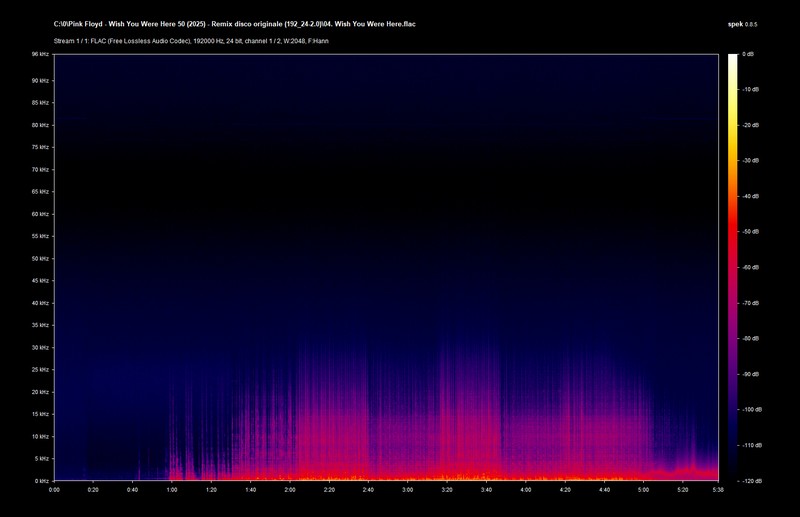
Task: Click the 4:40 time axis label
Action: pyautogui.click(x=604, y=490)
